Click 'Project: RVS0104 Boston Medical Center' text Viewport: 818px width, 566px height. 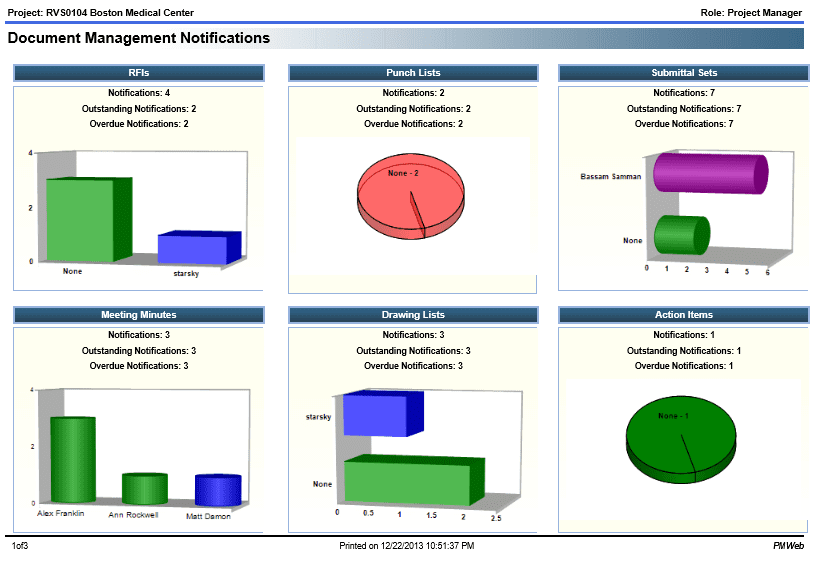[101, 13]
